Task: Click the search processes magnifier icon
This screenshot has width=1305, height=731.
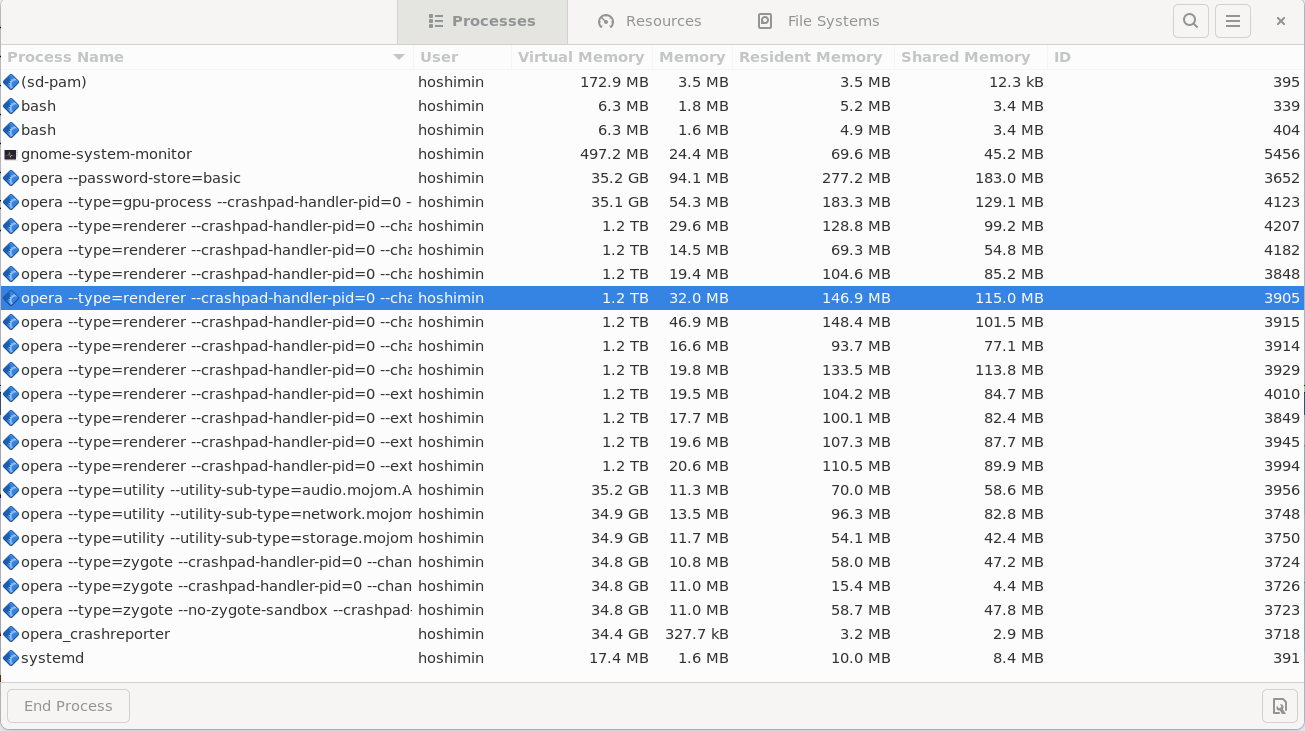Action: pyautogui.click(x=1190, y=21)
